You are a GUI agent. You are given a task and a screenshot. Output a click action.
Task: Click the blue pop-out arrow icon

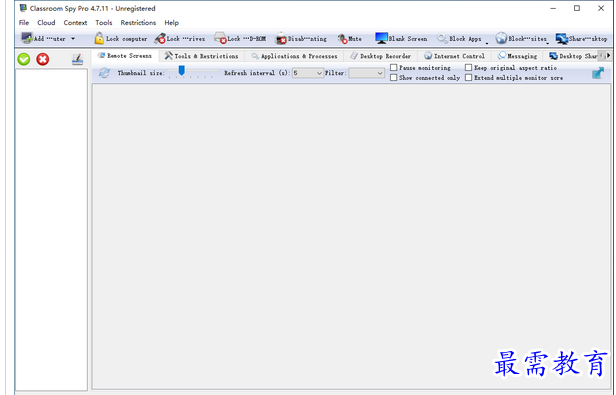[598, 73]
